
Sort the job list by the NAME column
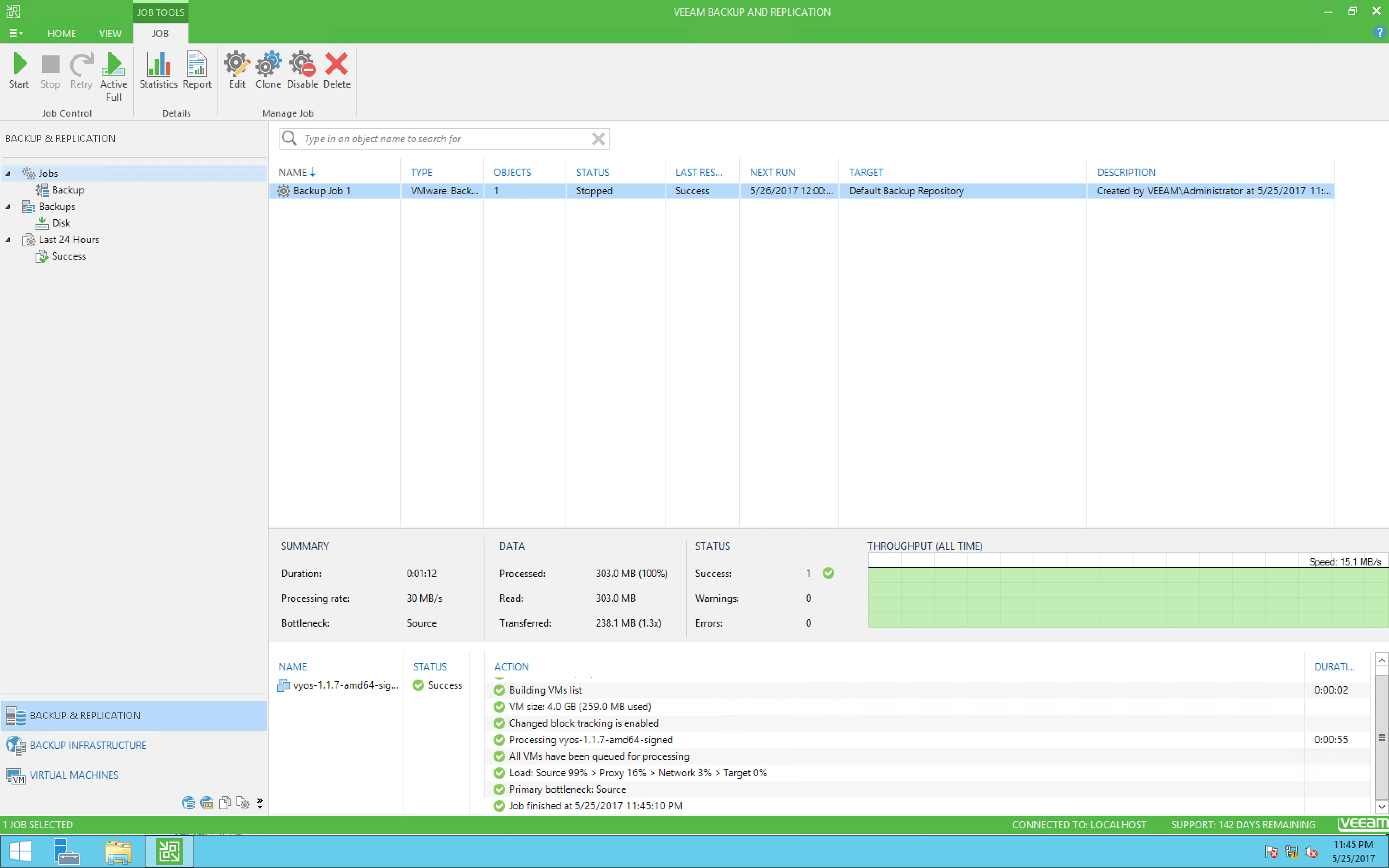293,172
